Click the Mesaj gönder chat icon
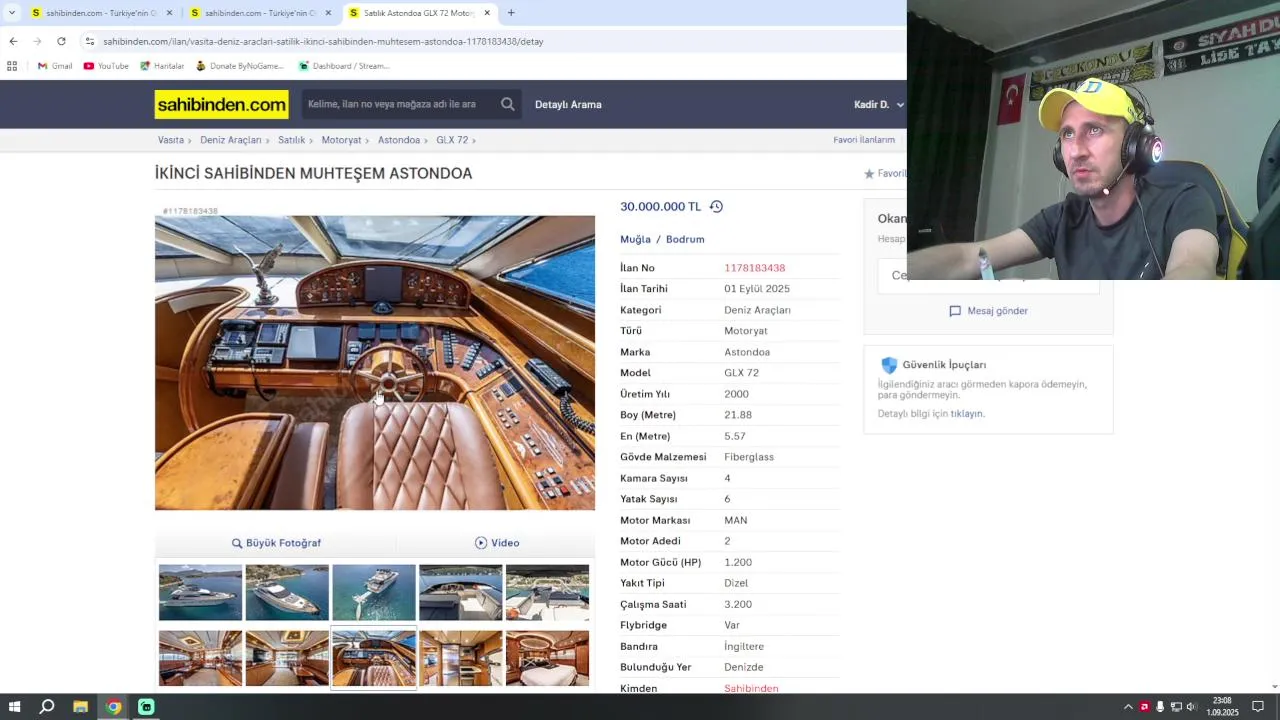This screenshot has height=720, width=1280. [955, 311]
